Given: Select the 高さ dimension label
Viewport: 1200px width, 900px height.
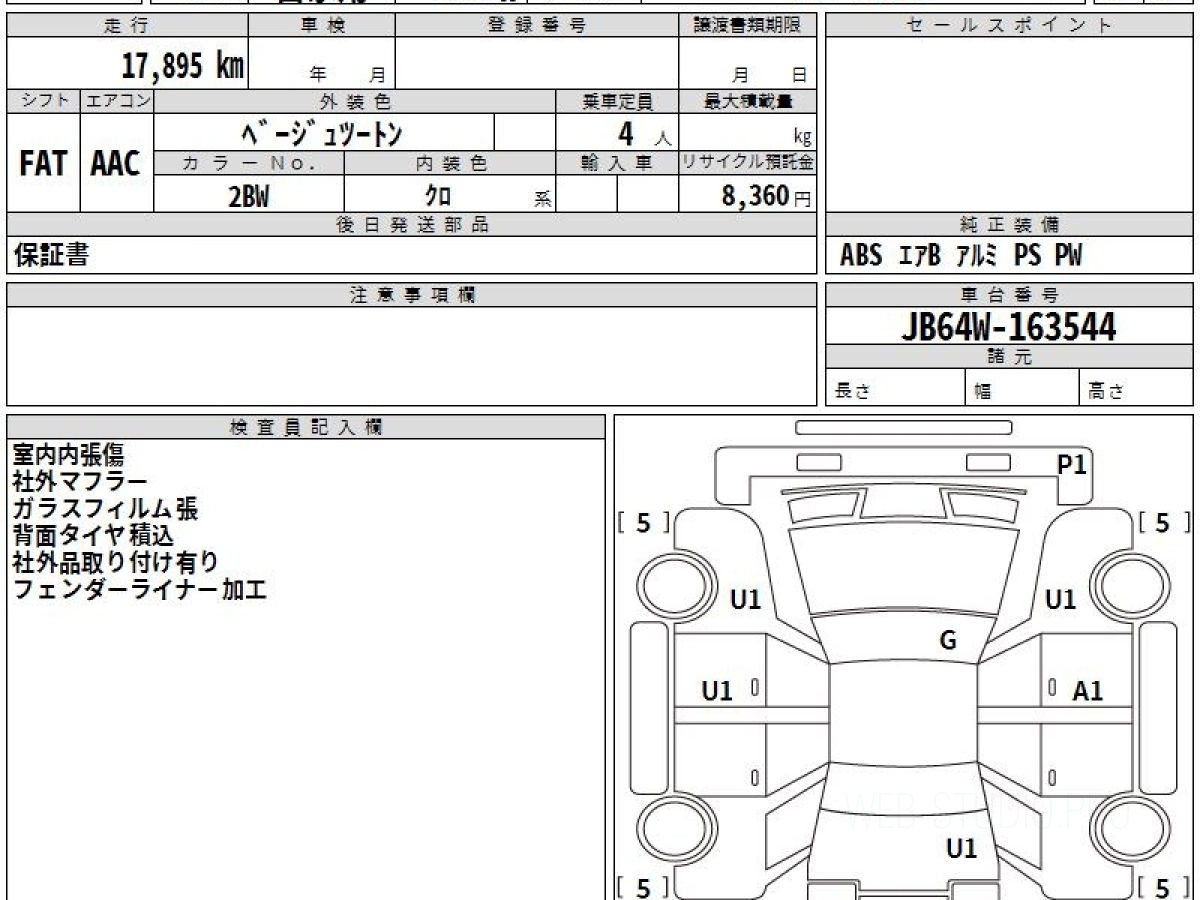Looking at the screenshot, I should click(1107, 391).
